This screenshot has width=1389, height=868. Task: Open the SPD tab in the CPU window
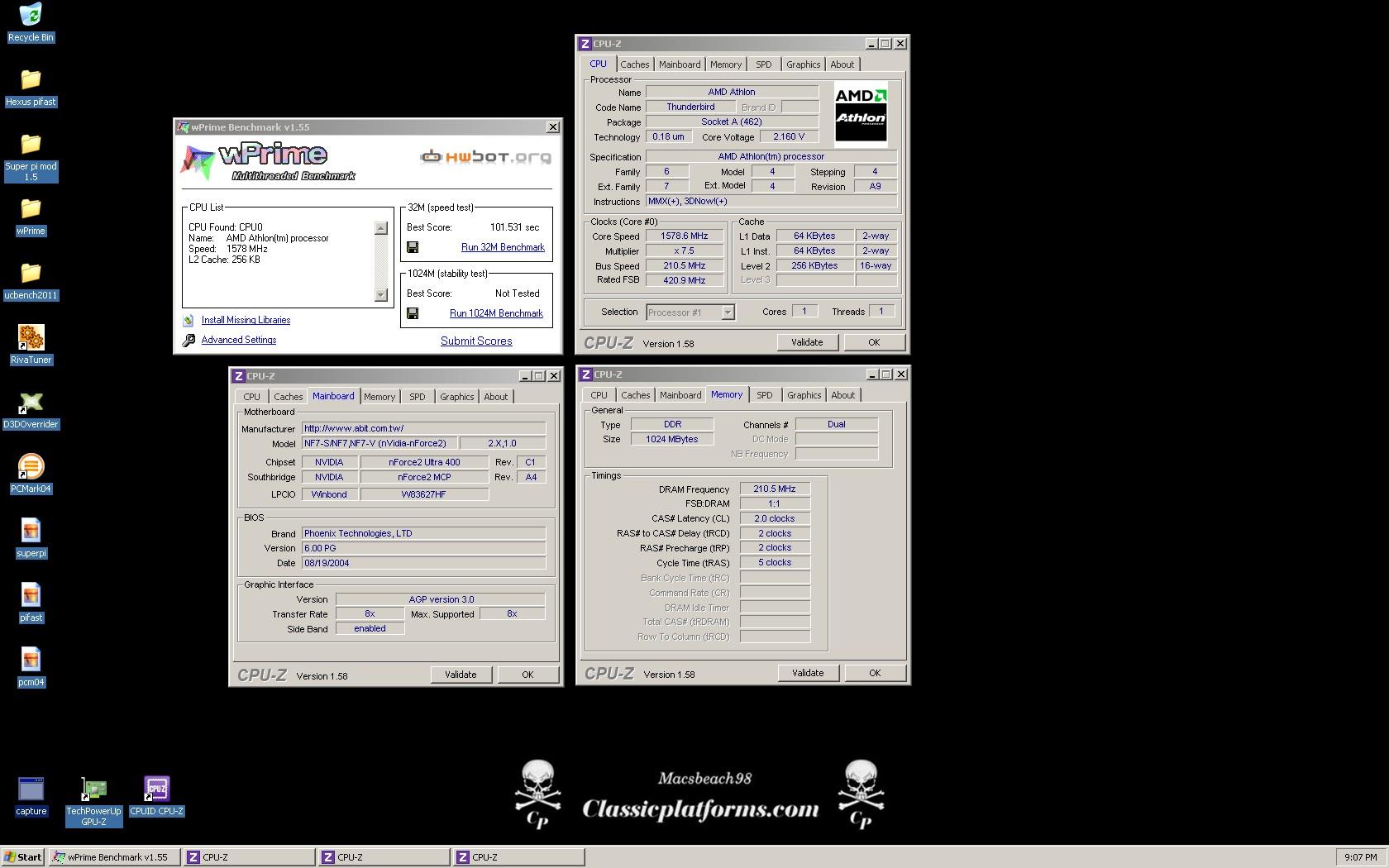[764, 64]
